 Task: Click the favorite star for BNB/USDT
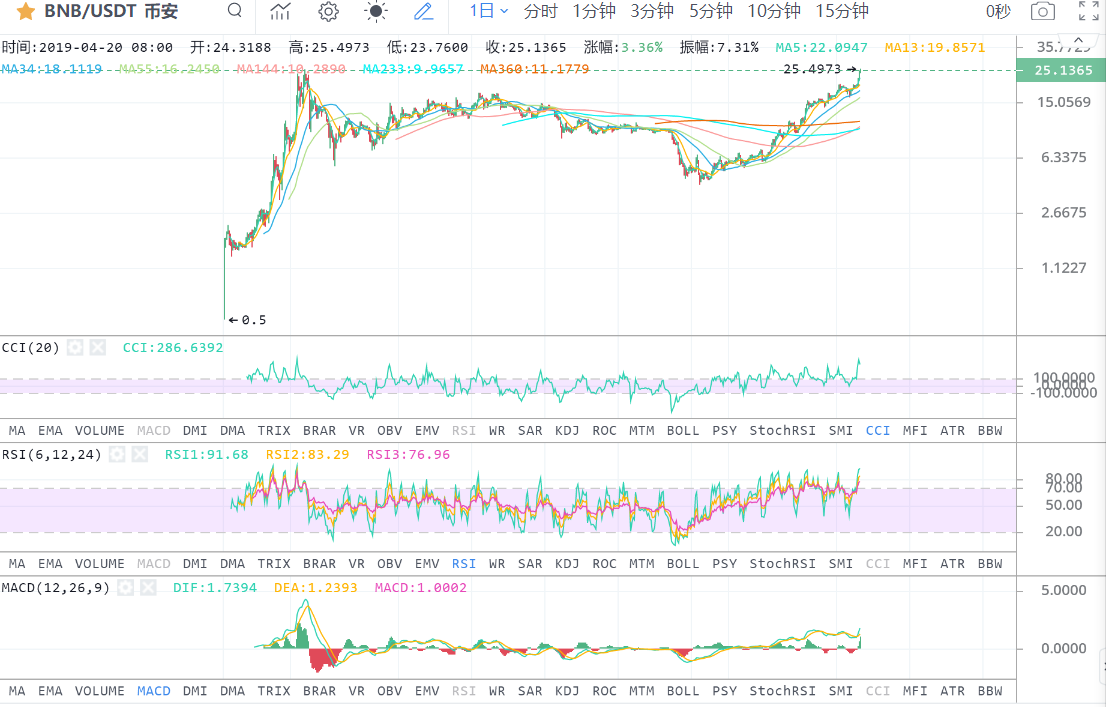pyautogui.click(x=27, y=12)
